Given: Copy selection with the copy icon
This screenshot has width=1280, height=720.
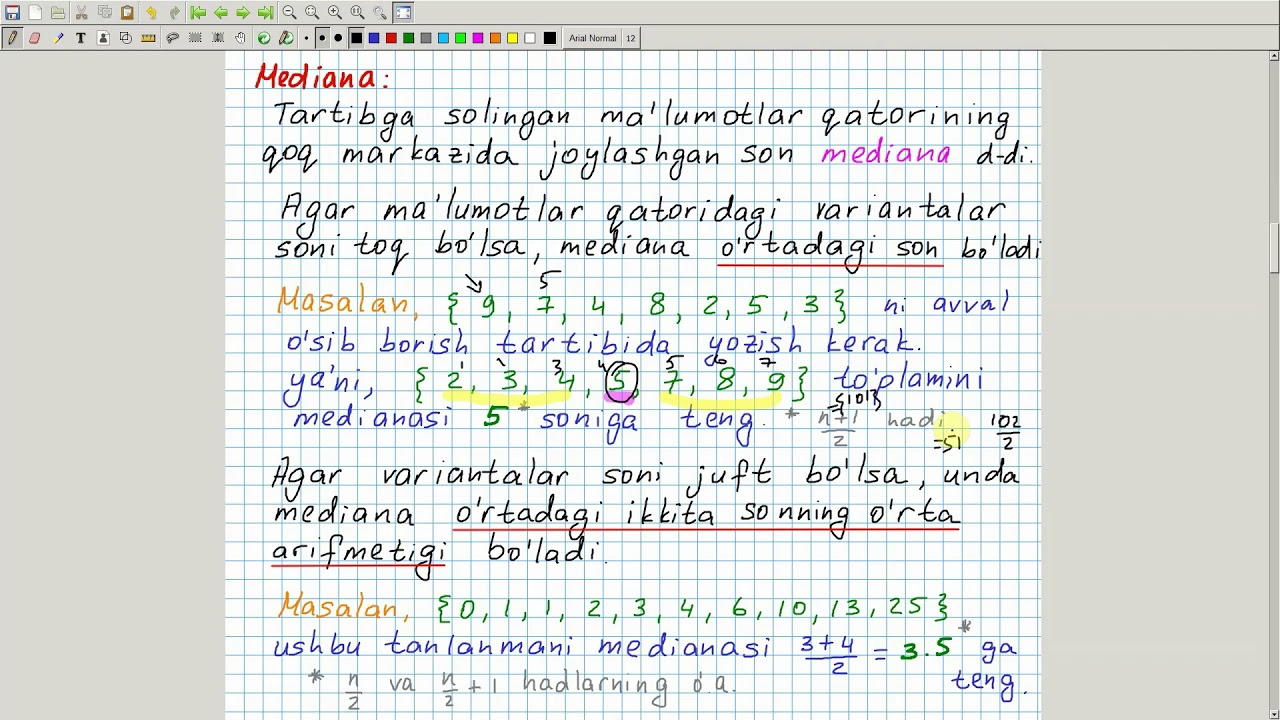Looking at the screenshot, I should tap(105, 13).
